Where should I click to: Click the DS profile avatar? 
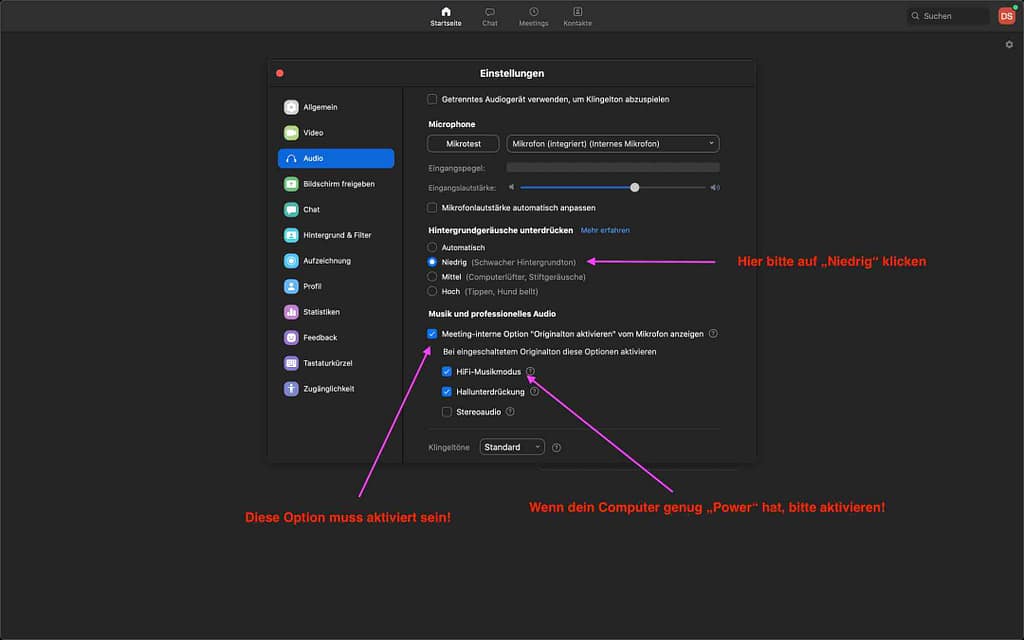(1006, 16)
